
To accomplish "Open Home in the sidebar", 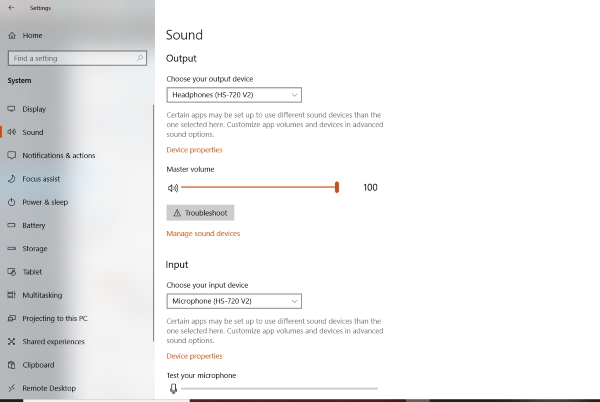I will [33, 36].
